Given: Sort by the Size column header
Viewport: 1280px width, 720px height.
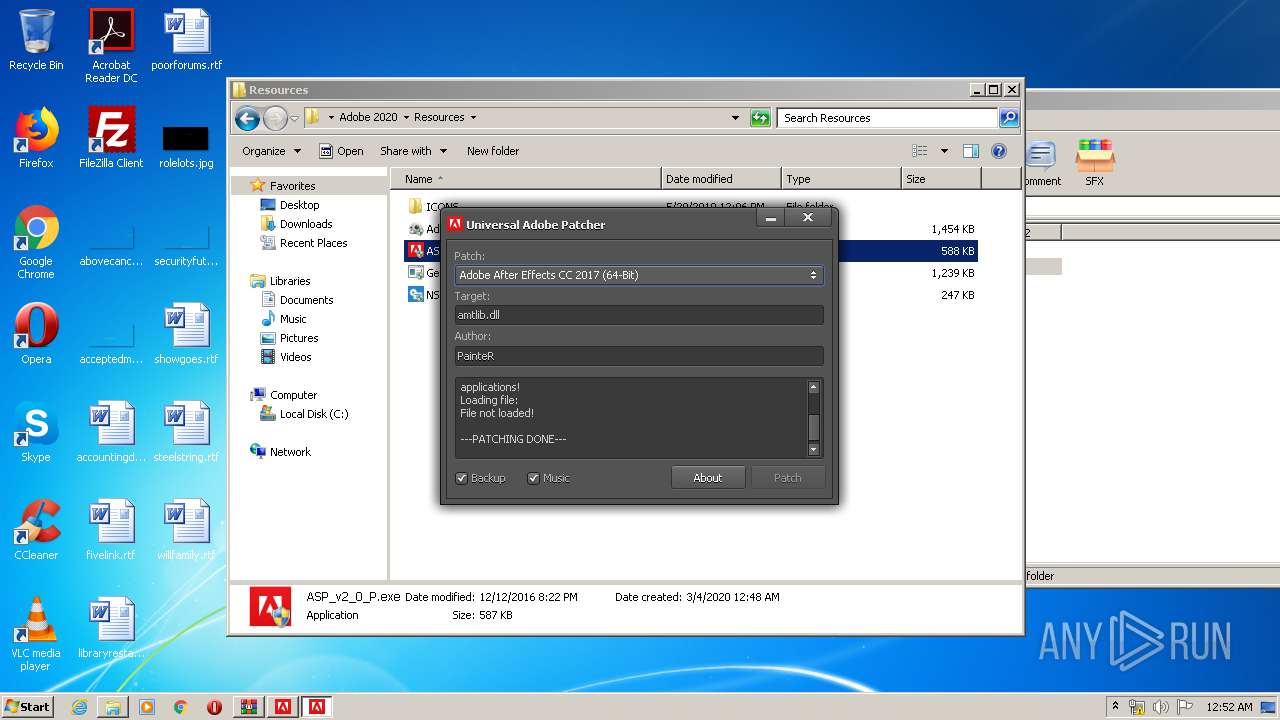Looking at the screenshot, I should pos(941,179).
